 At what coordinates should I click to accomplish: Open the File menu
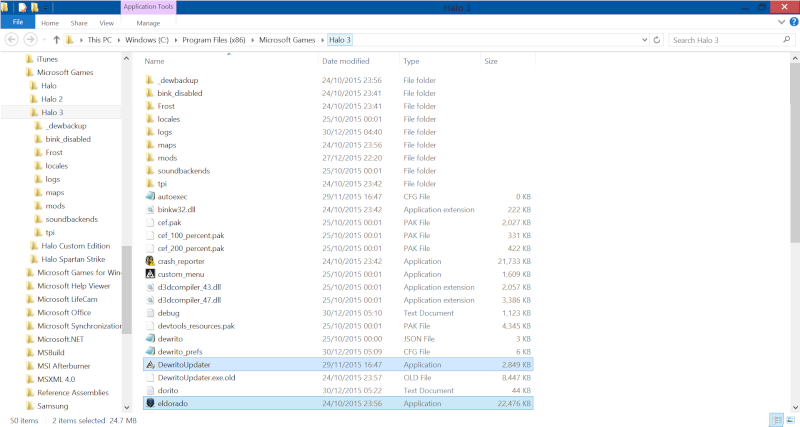18,22
